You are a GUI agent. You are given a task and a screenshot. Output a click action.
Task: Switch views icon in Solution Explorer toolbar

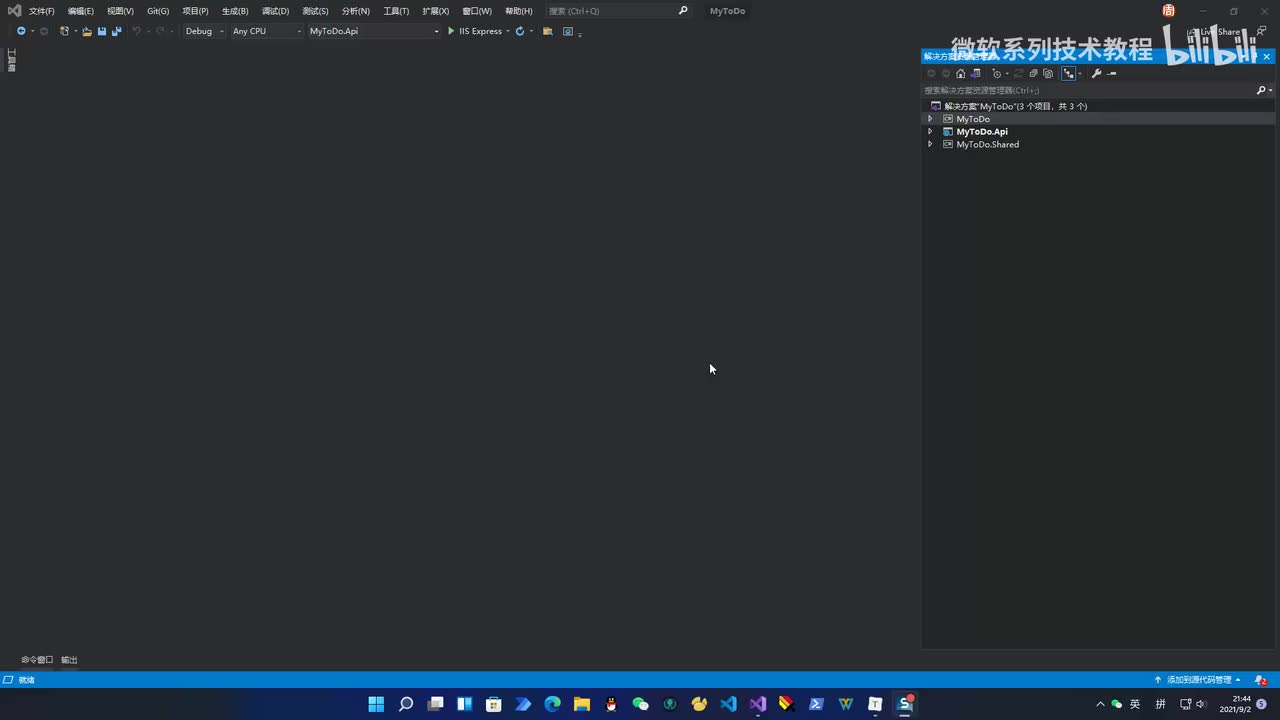[x=975, y=73]
